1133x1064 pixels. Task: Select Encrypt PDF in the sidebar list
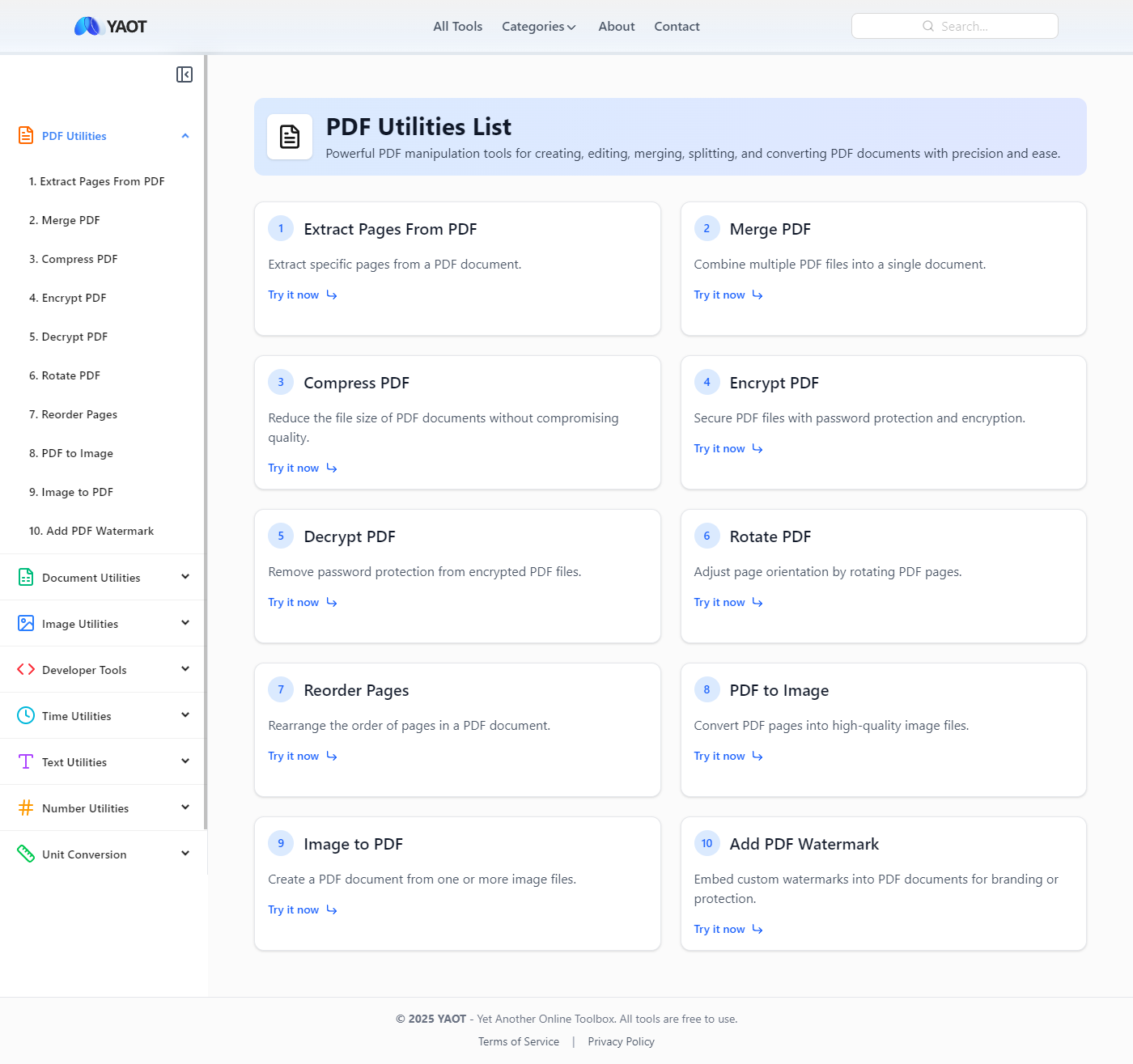coord(68,298)
